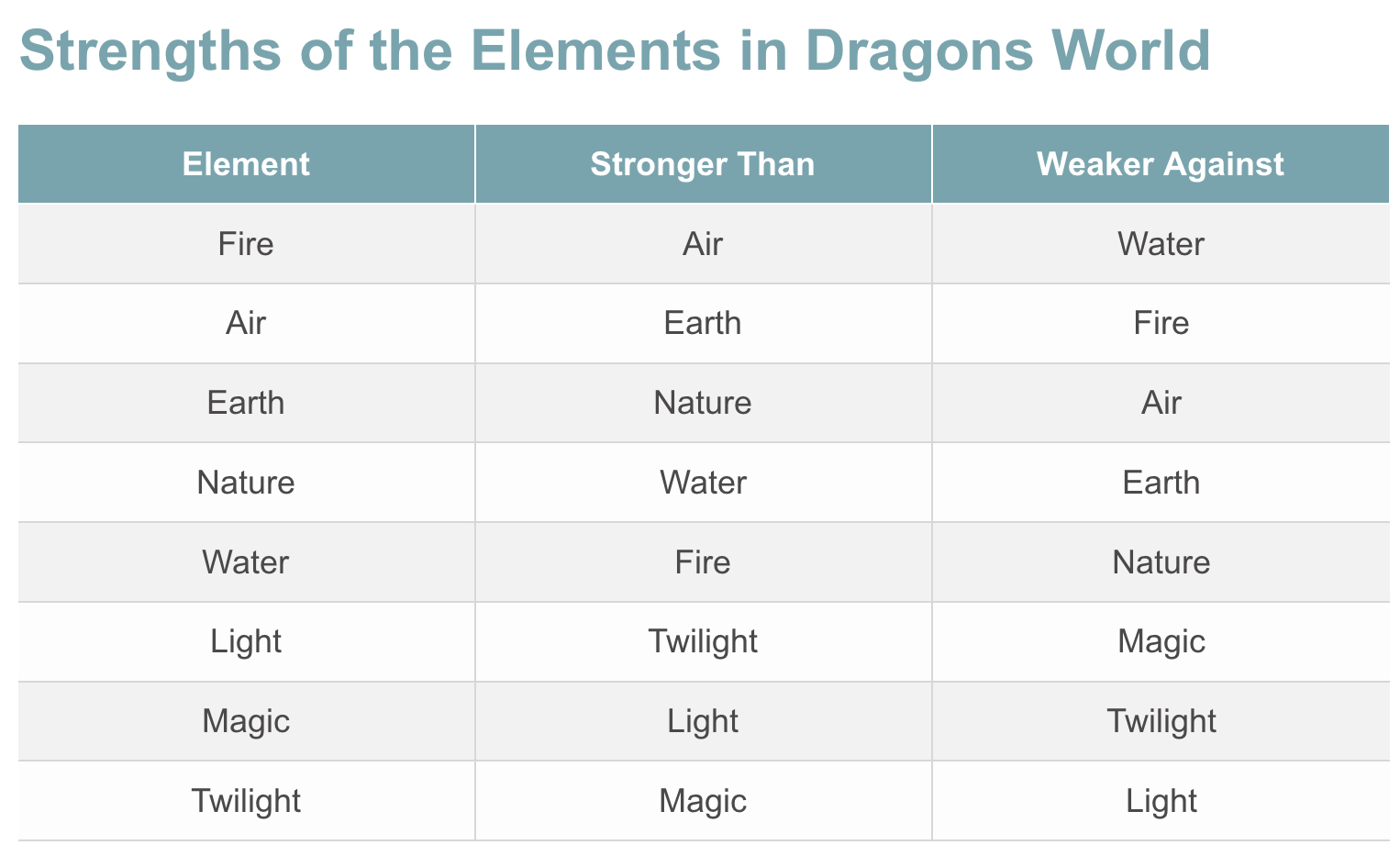
Task: Select 'Nature' in the Element column
Action: (246, 483)
